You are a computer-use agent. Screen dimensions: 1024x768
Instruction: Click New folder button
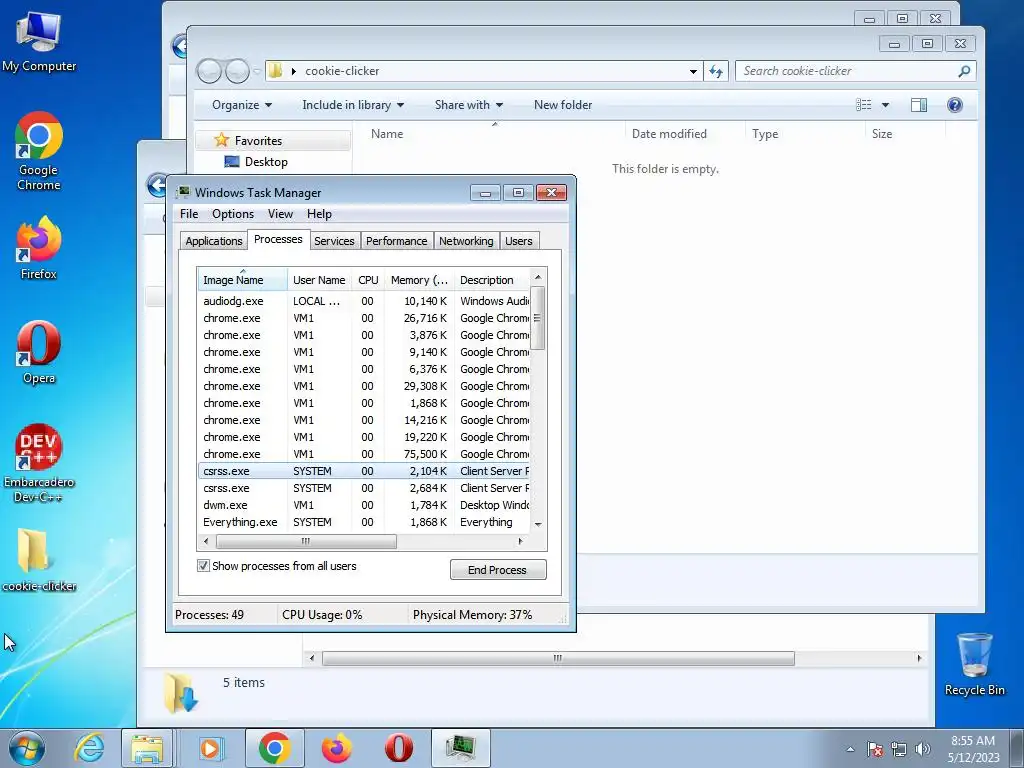click(563, 105)
